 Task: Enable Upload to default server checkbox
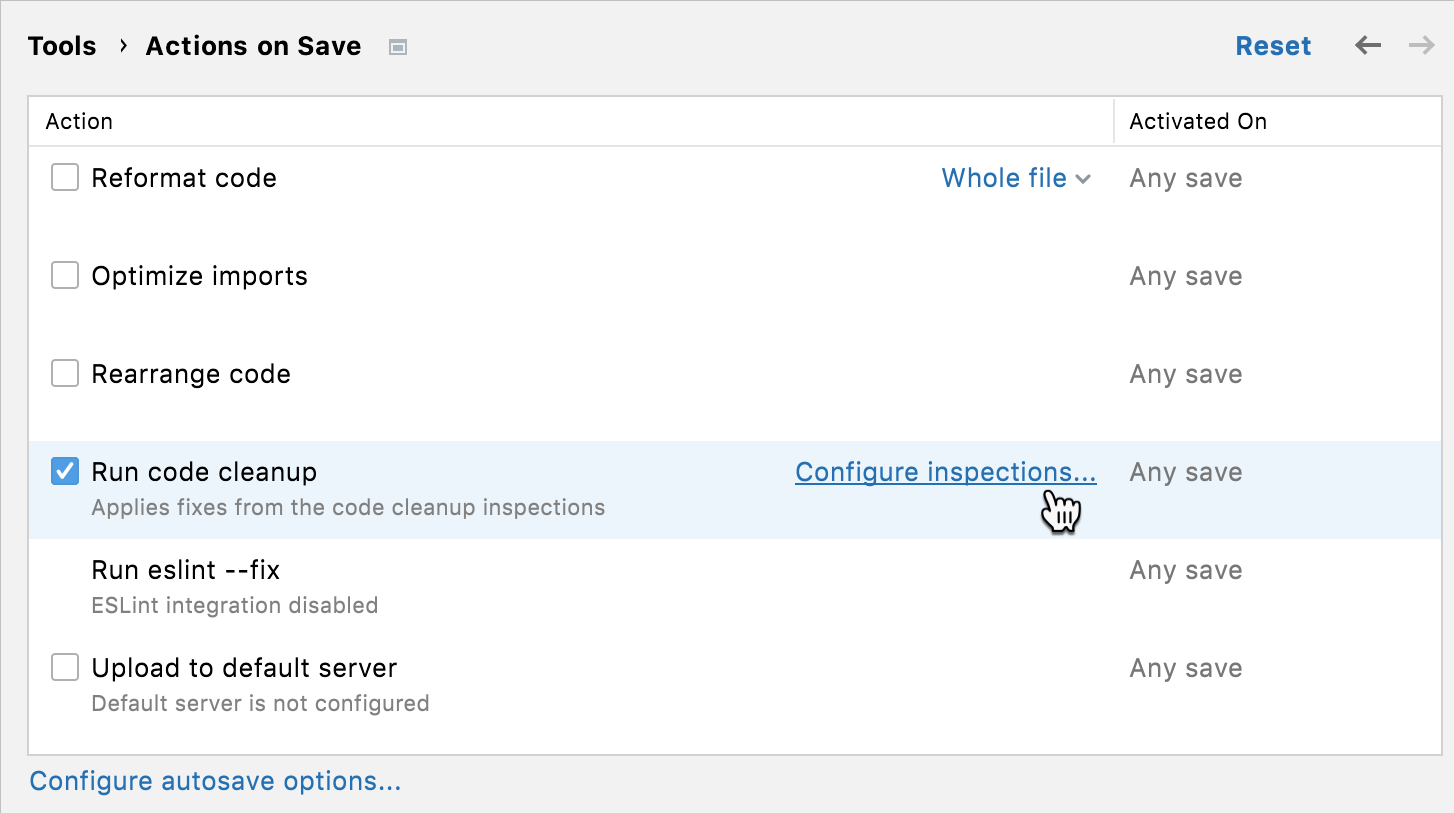pos(65,668)
